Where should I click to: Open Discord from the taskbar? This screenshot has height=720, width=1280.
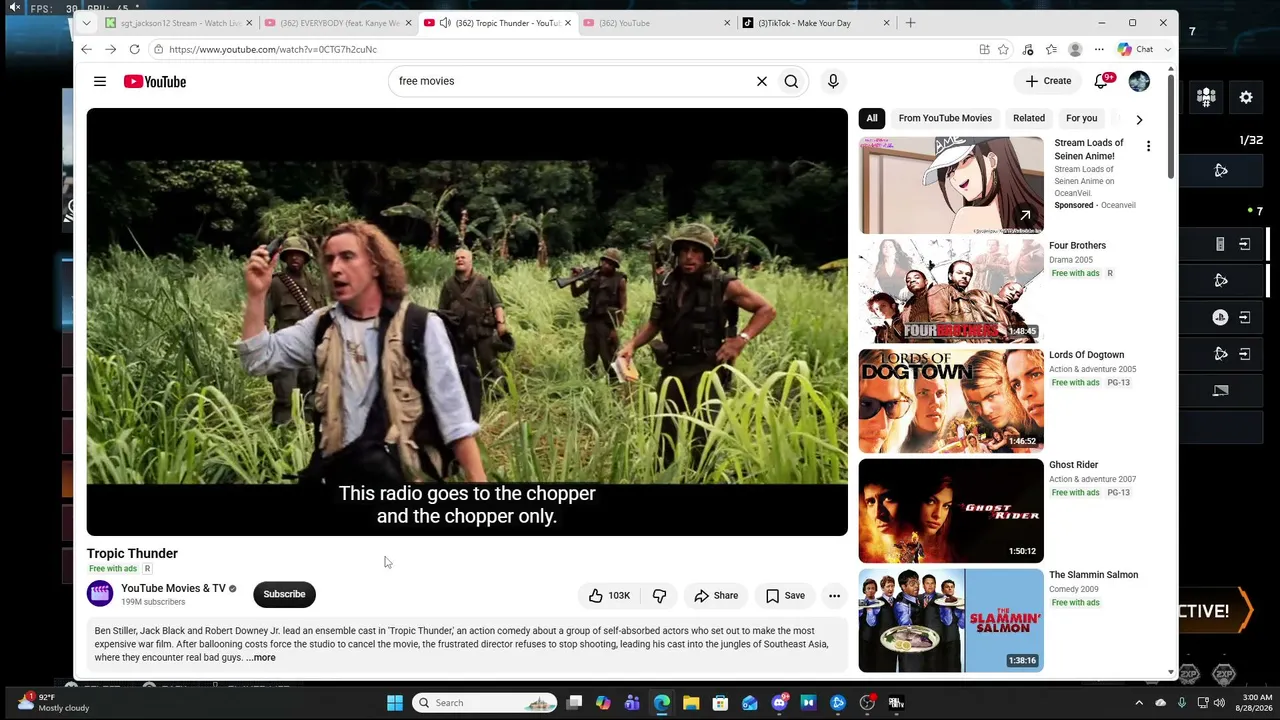[x=779, y=703]
